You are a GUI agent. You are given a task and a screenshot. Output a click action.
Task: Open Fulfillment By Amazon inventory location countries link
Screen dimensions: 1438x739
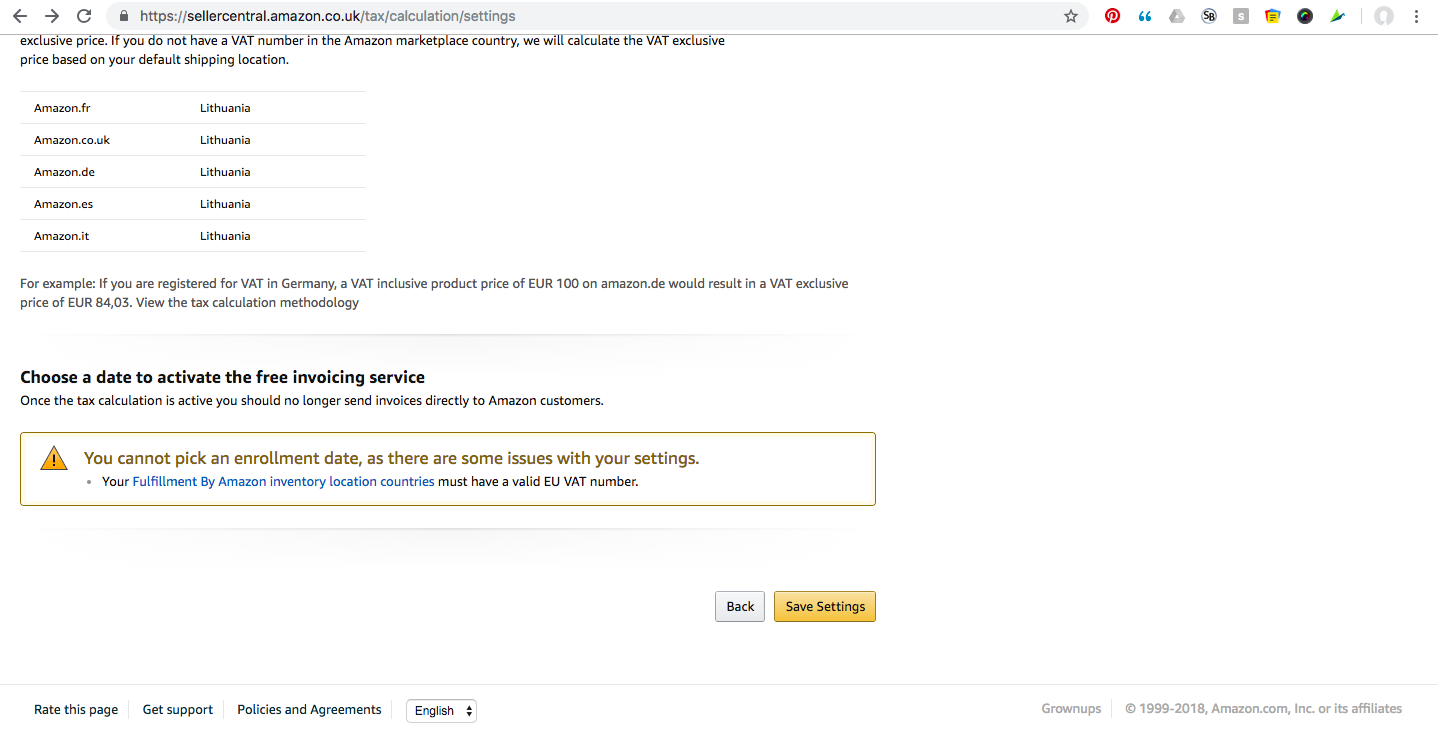coord(283,482)
